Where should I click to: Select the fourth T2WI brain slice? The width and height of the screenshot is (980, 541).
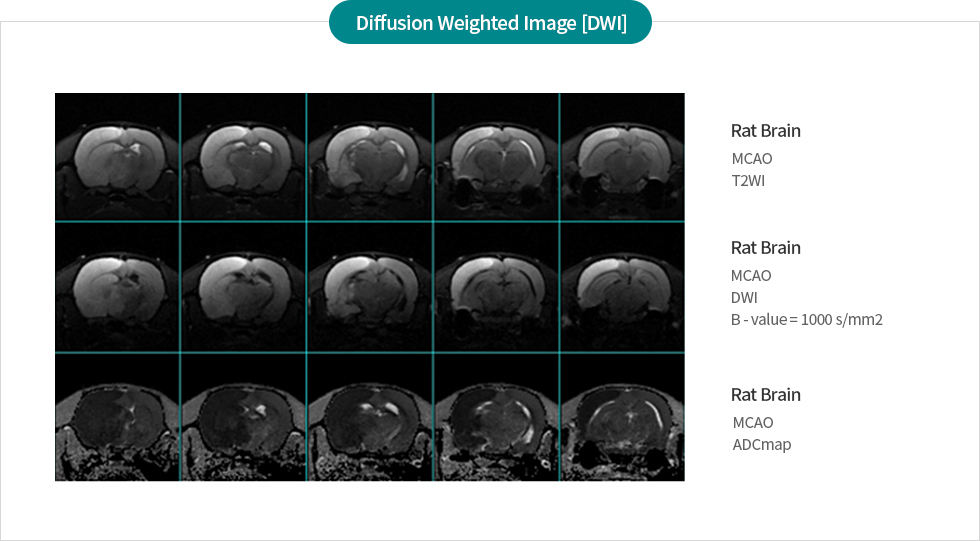pyautogui.click(x=495, y=157)
